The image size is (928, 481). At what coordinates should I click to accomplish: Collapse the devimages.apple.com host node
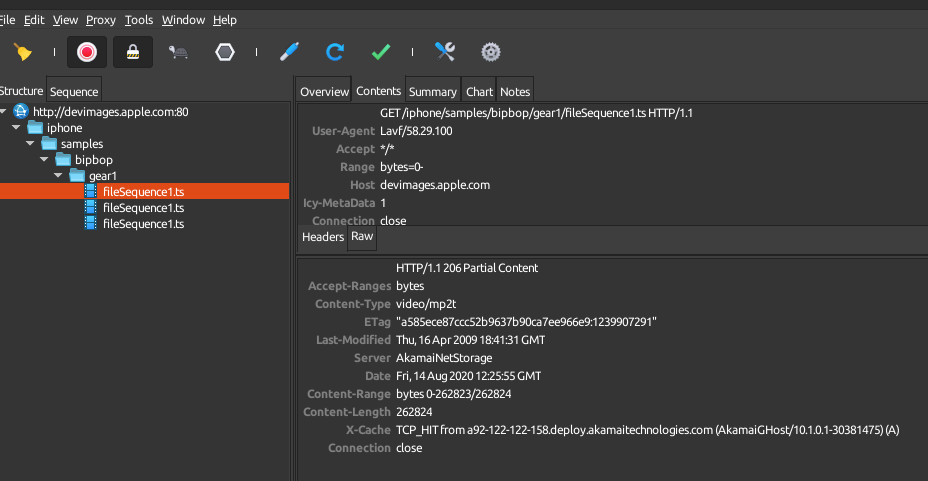pyautogui.click(x=5, y=112)
